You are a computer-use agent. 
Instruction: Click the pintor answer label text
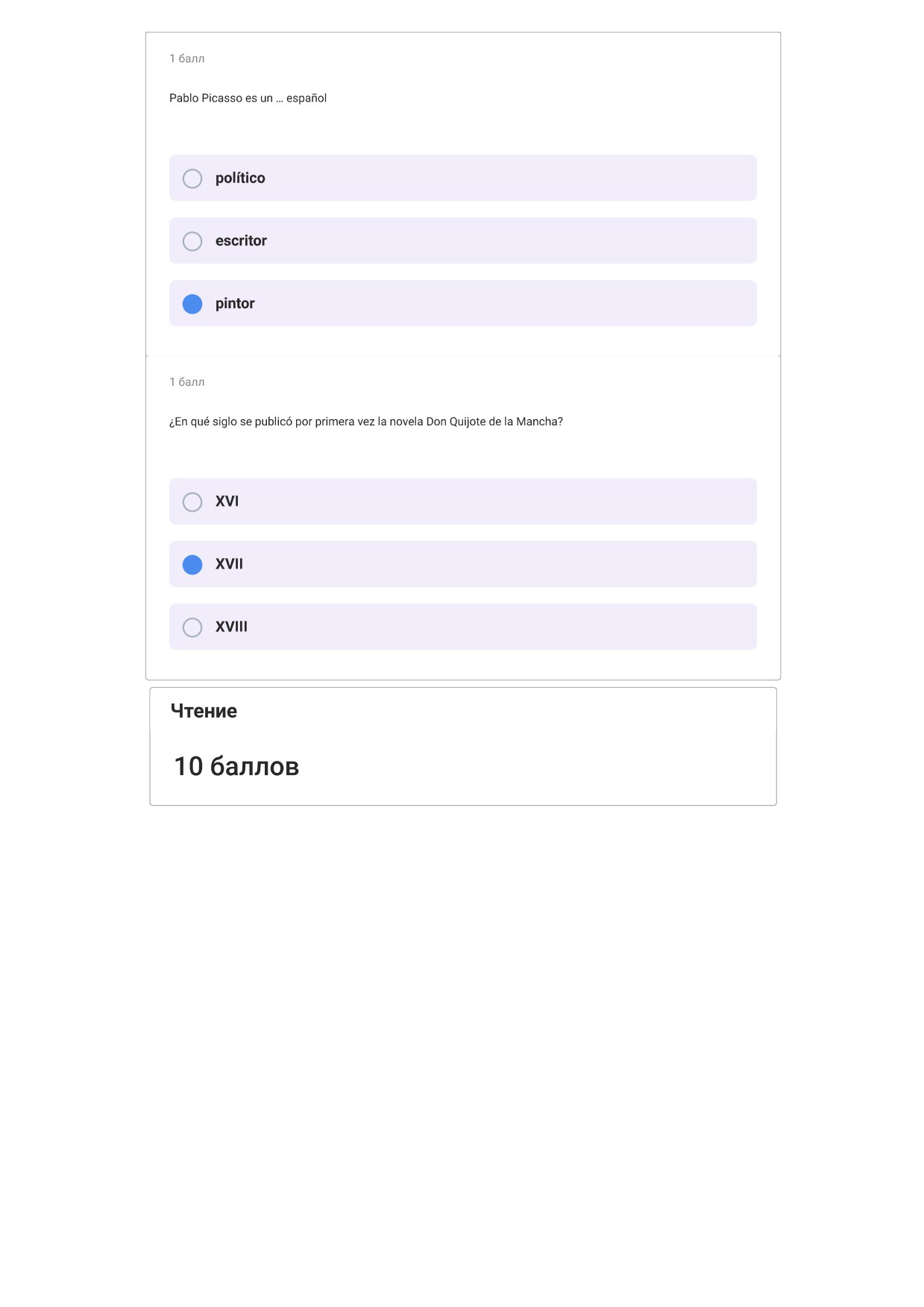point(235,304)
